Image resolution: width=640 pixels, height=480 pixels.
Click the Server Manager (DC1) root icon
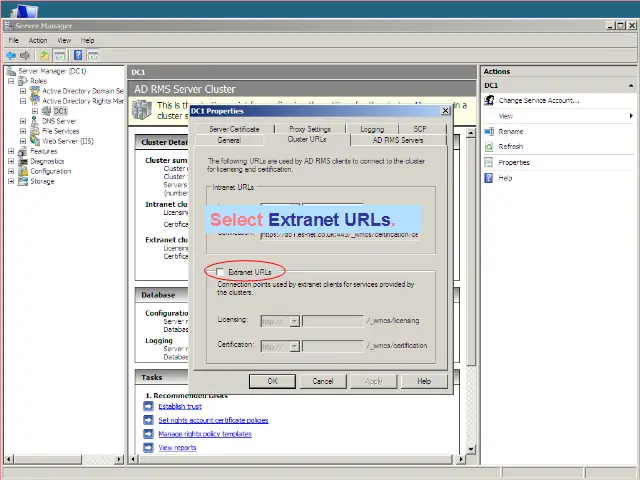(11, 71)
